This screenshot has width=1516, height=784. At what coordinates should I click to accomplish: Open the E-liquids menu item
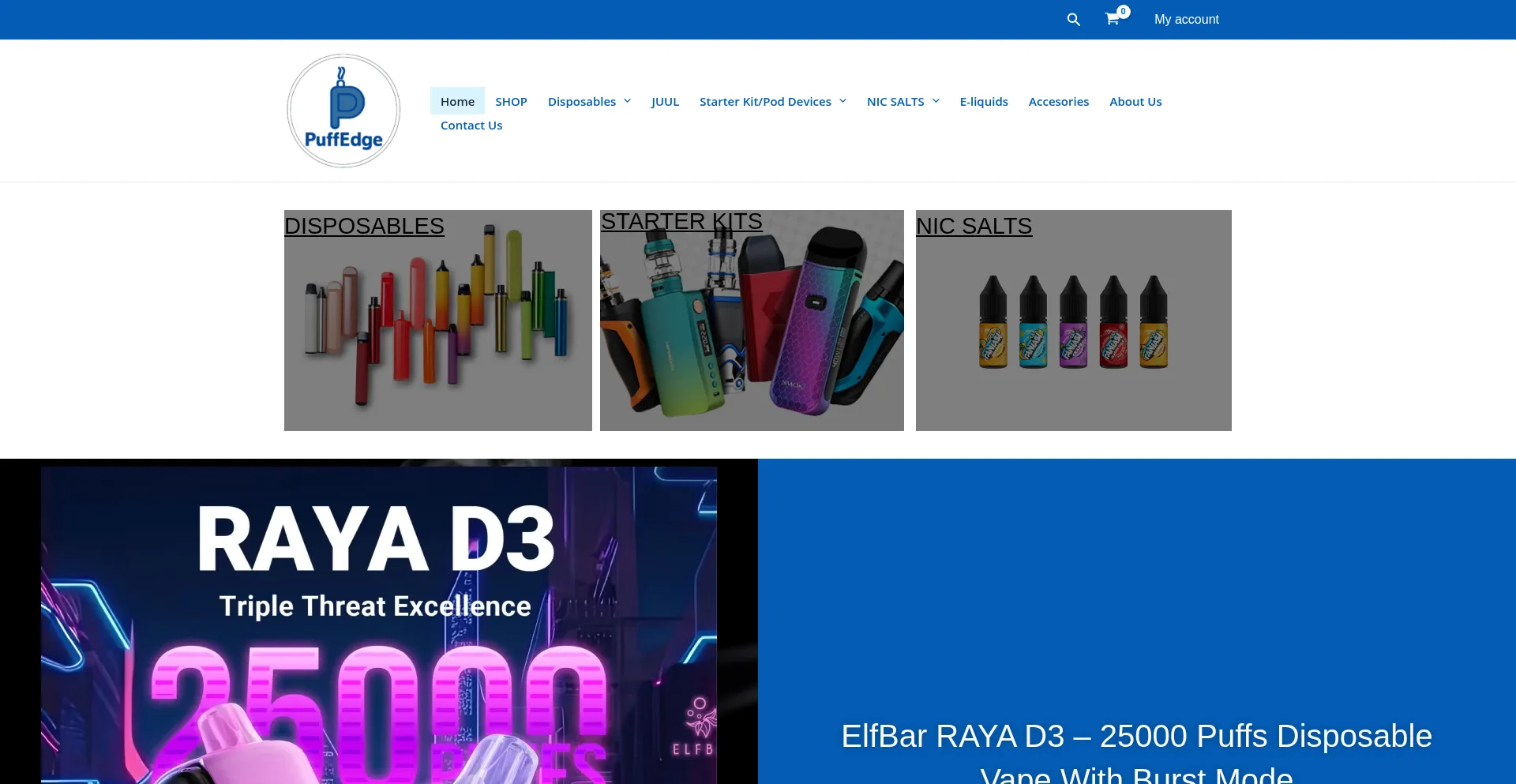point(984,101)
